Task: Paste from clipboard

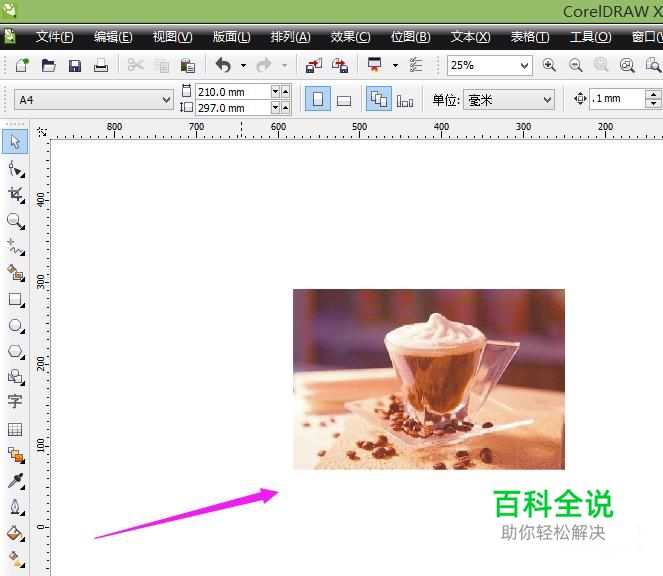Action: [187, 66]
